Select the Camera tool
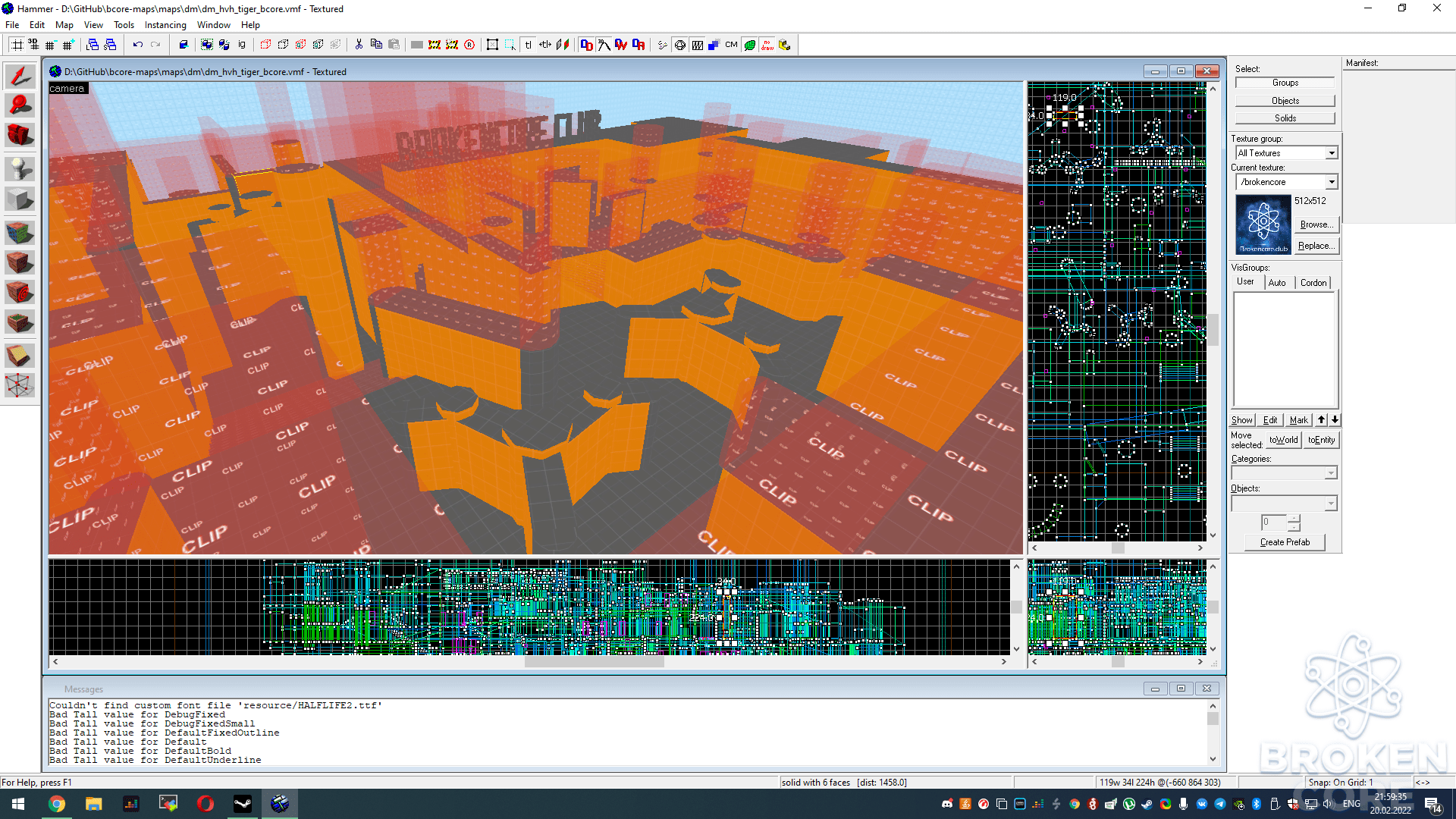This screenshot has height=819, width=1456. (20, 136)
